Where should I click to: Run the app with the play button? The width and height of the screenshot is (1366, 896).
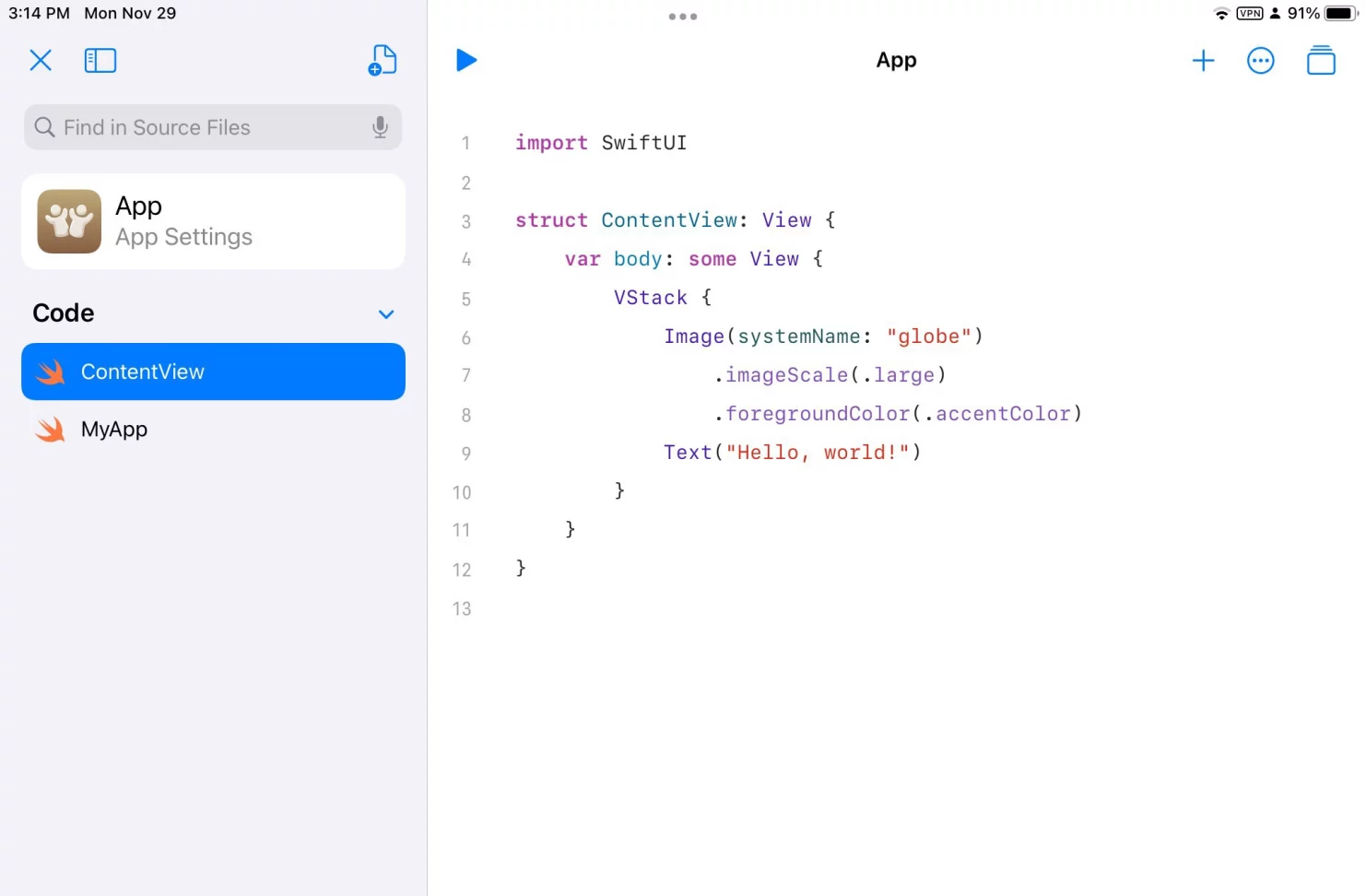pyautogui.click(x=466, y=60)
